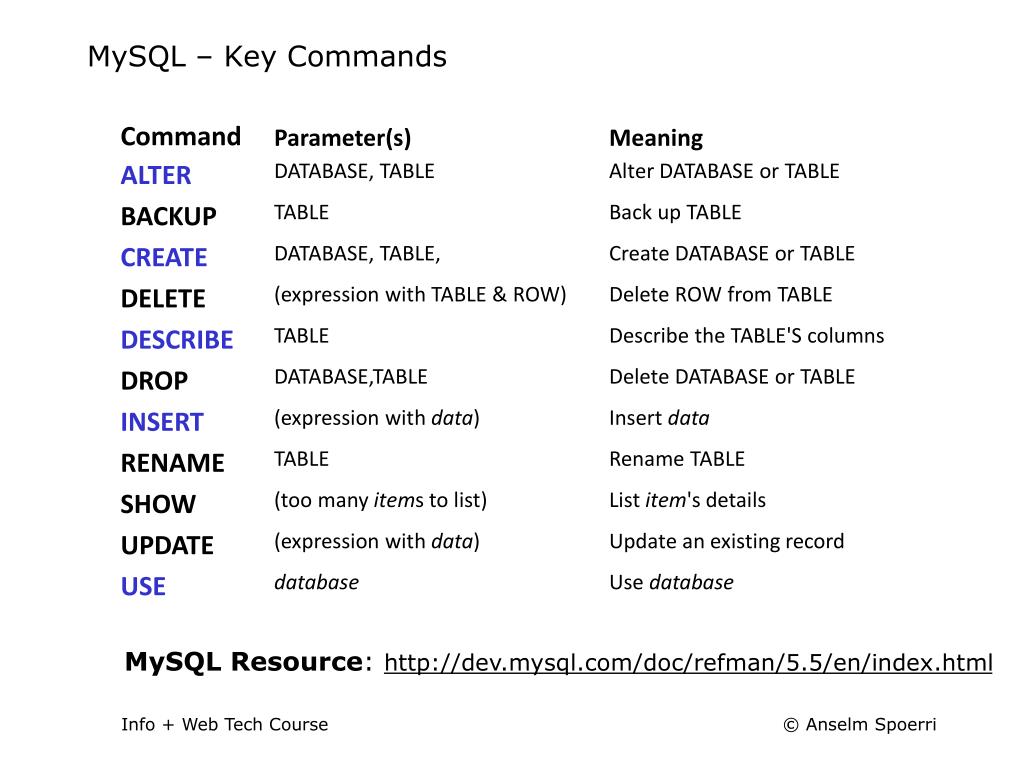Click the DROP command
This screenshot has height=768, width=1024.
point(154,381)
